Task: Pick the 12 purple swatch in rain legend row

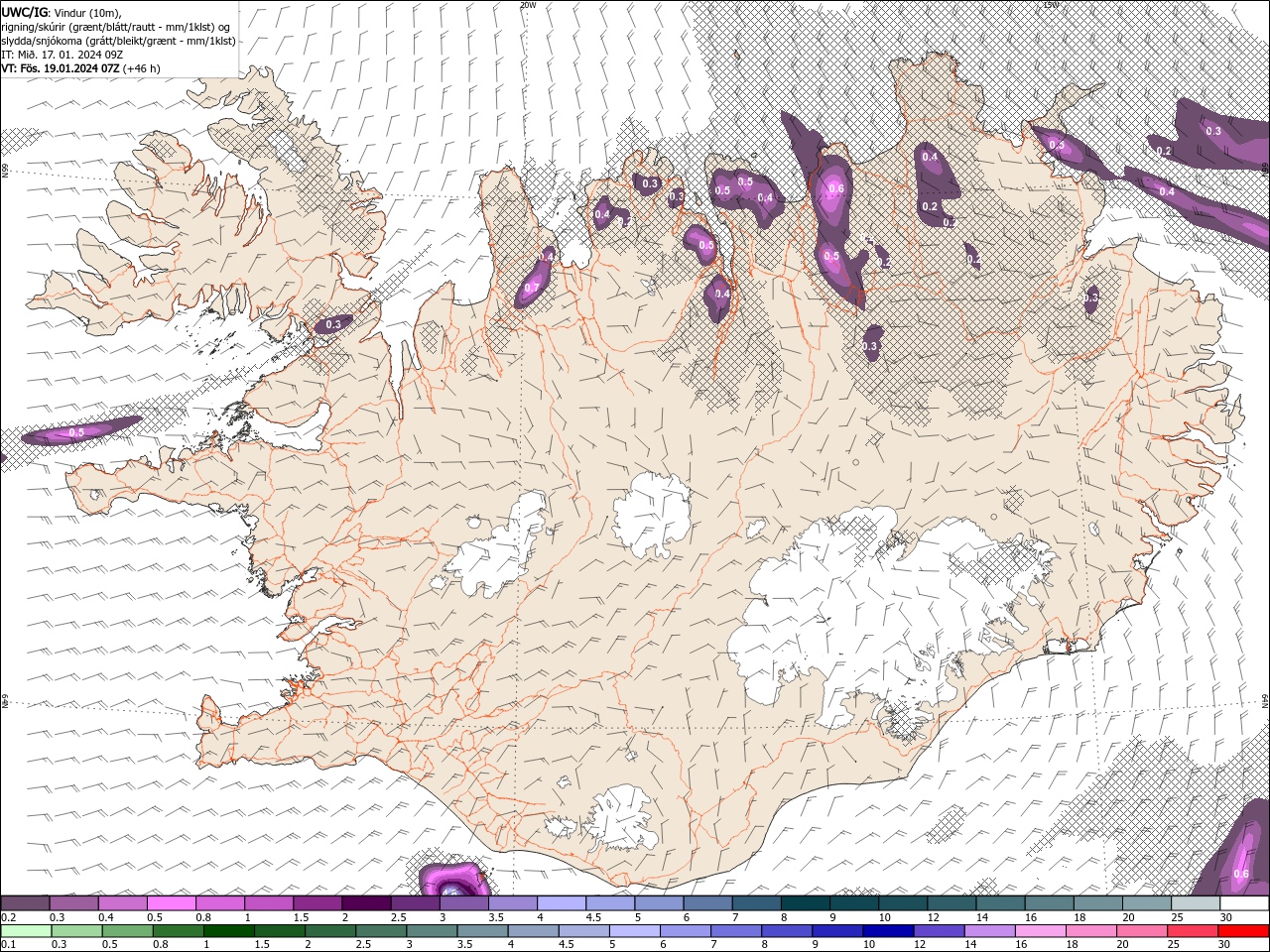Action: (x=938, y=931)
